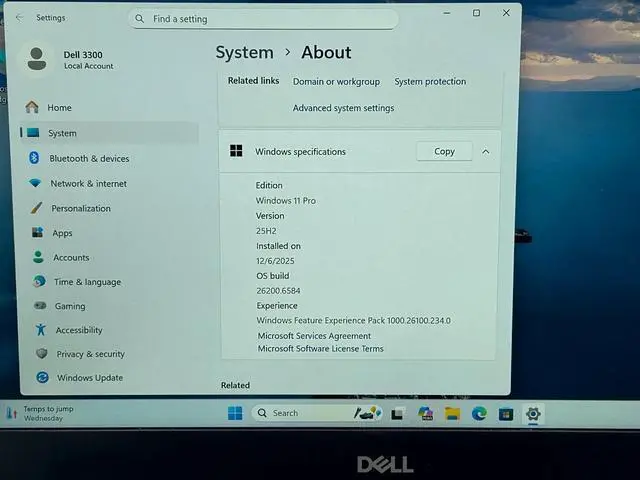Viewport: 640px width, 480px height.
Task: Select the Gaming settings section
Action: (69, 306)
